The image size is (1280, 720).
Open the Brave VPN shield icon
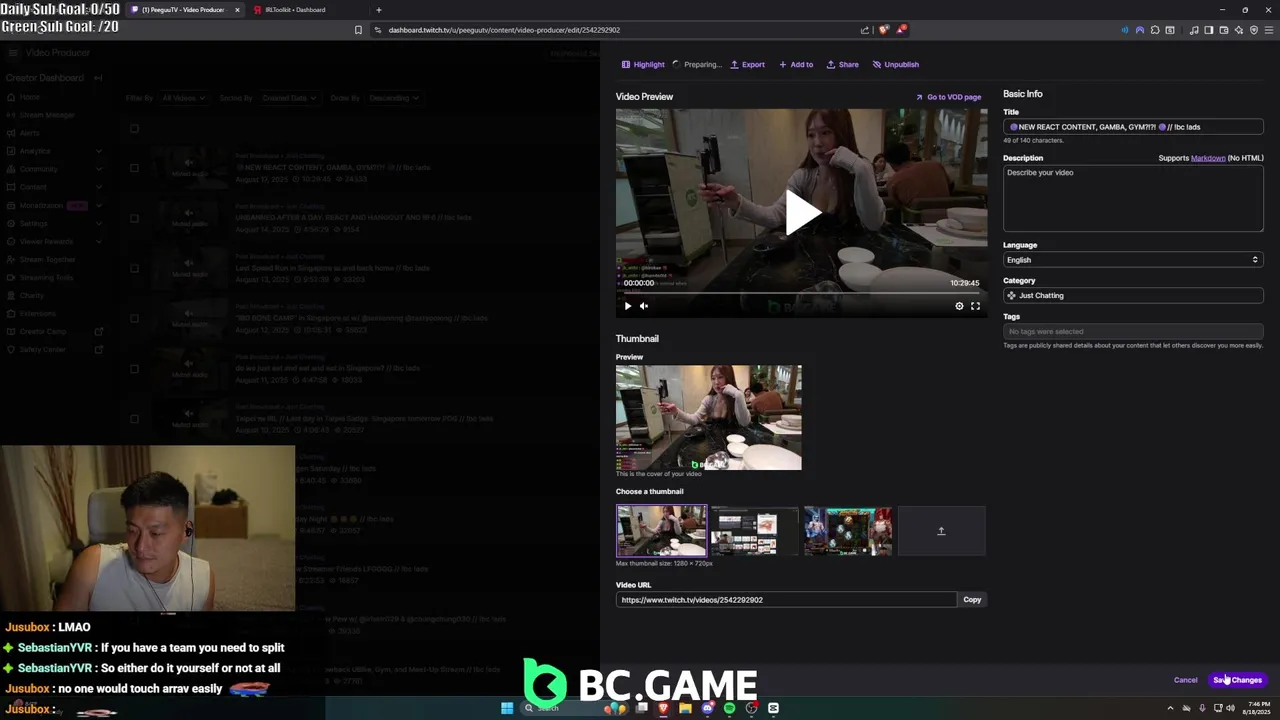point(1254,30)
